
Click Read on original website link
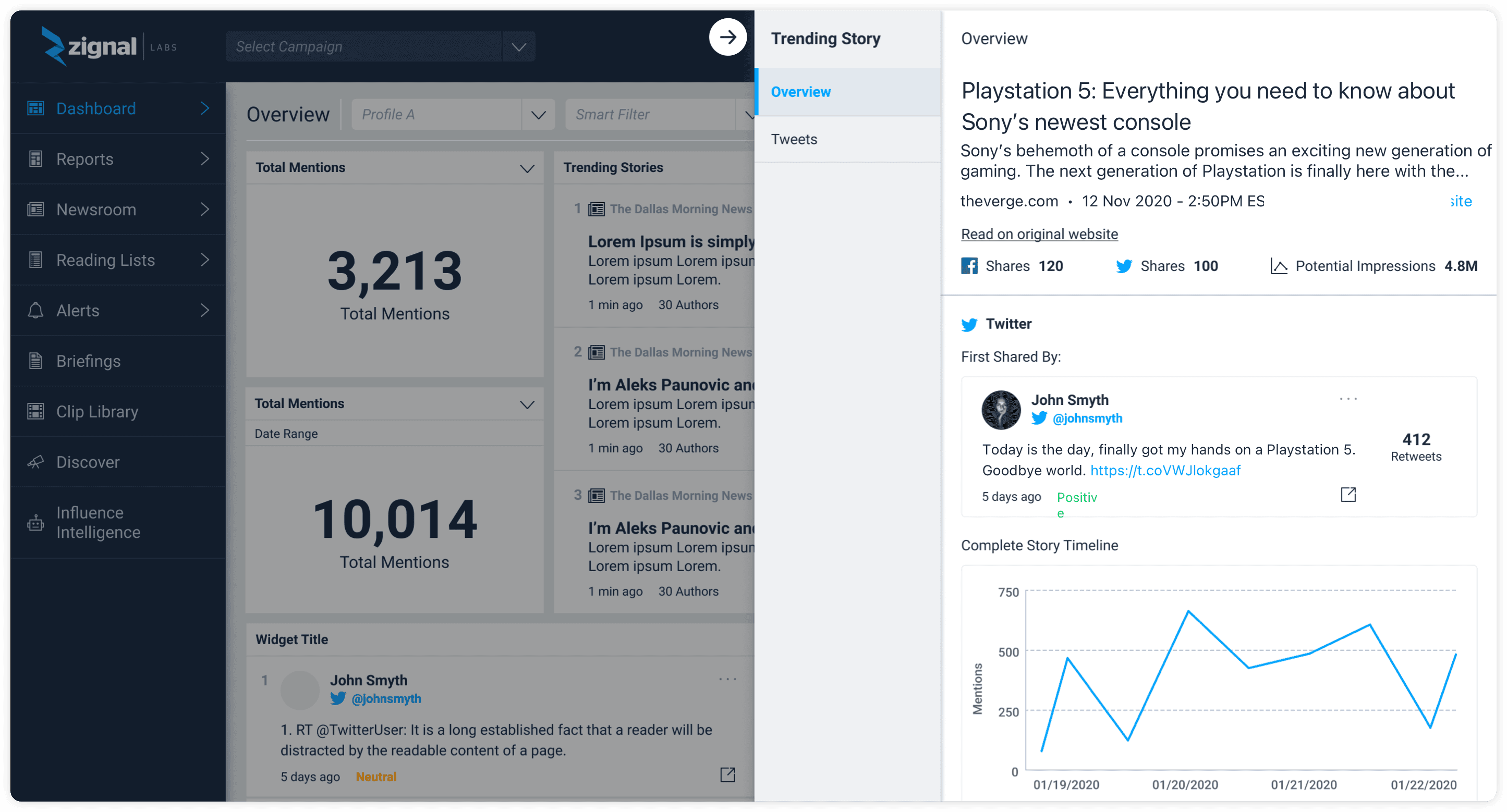coord(1039,235)
